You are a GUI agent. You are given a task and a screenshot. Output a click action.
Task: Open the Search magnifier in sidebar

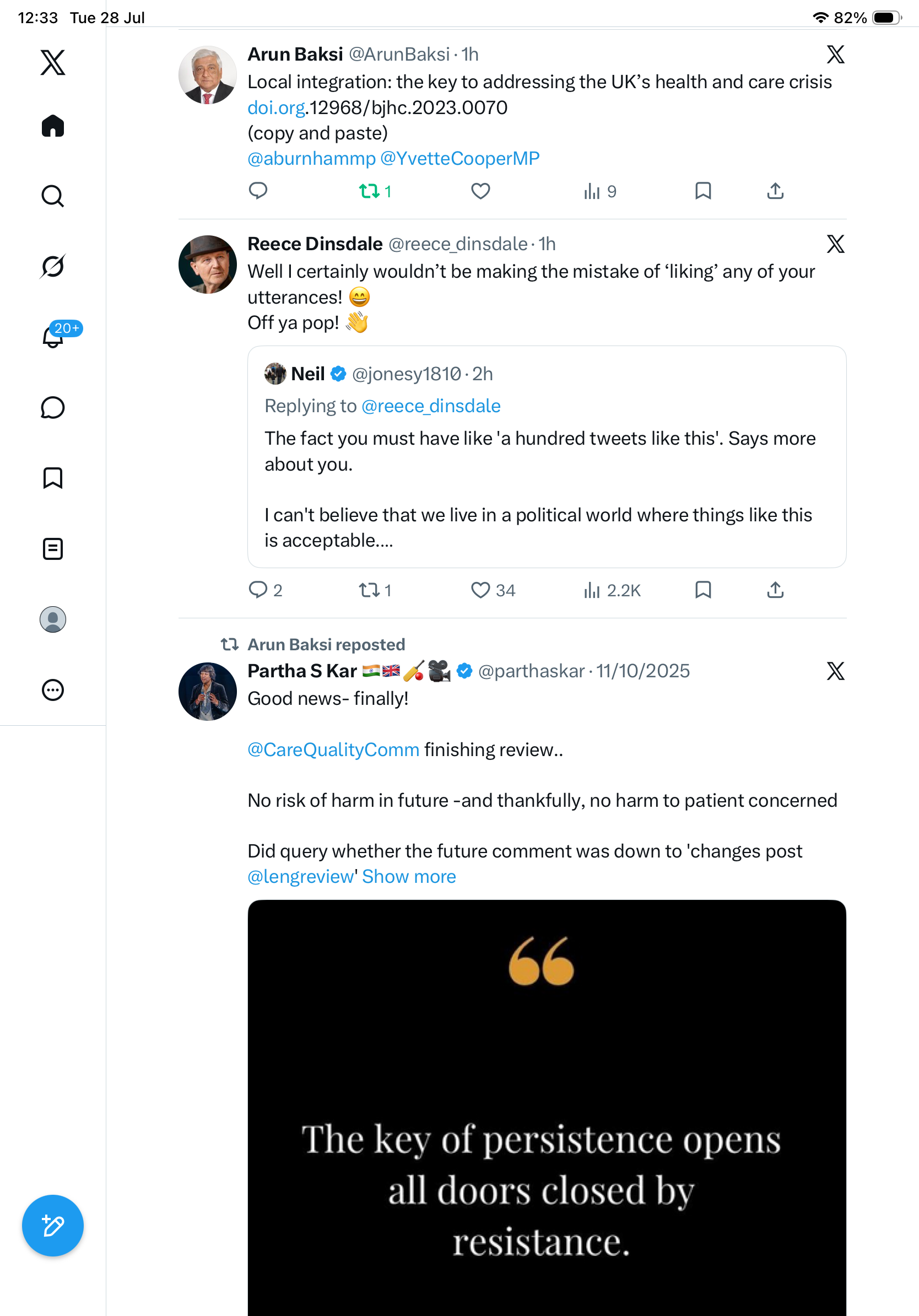tap(53, 196)
